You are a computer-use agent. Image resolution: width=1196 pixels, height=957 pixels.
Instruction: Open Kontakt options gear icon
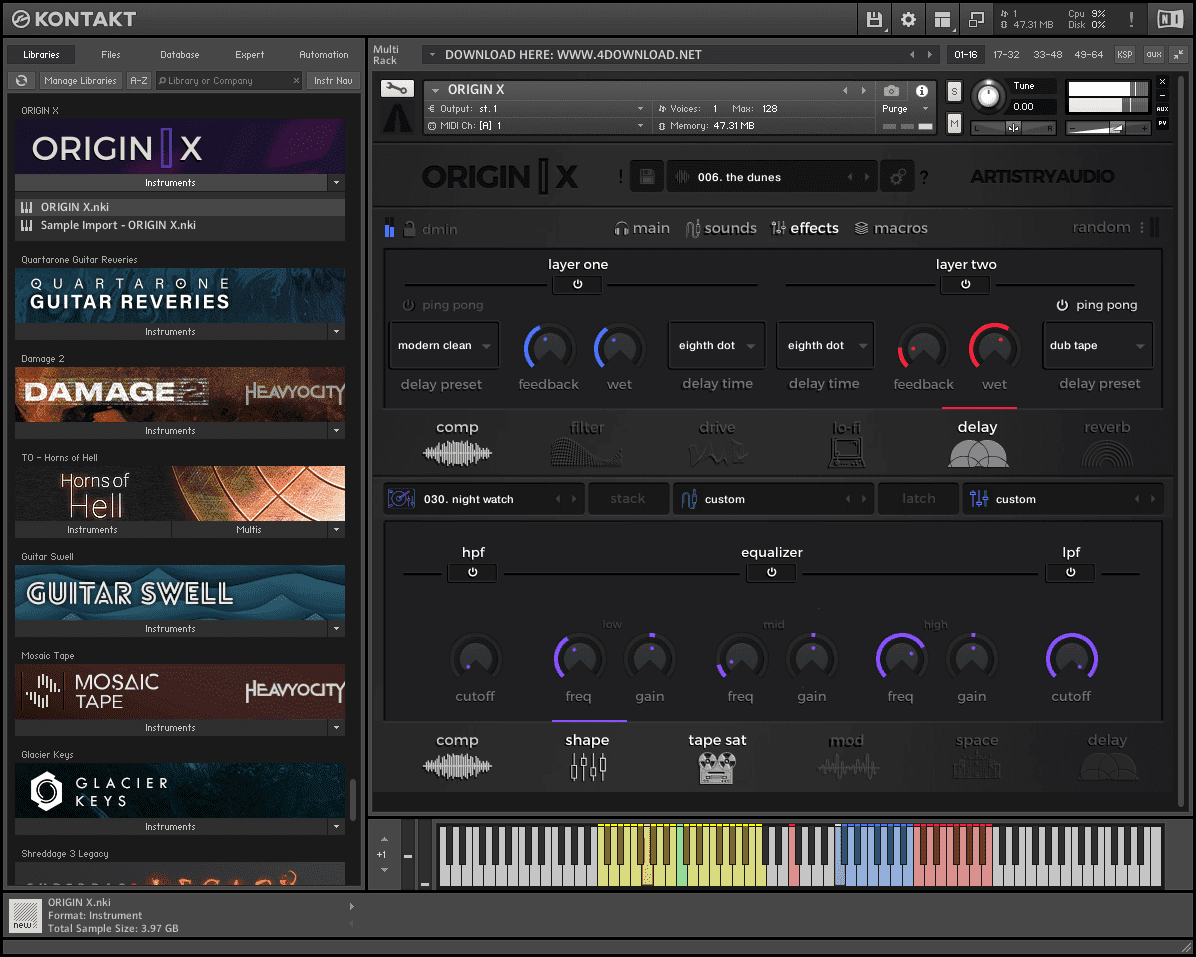coord(908,19)
